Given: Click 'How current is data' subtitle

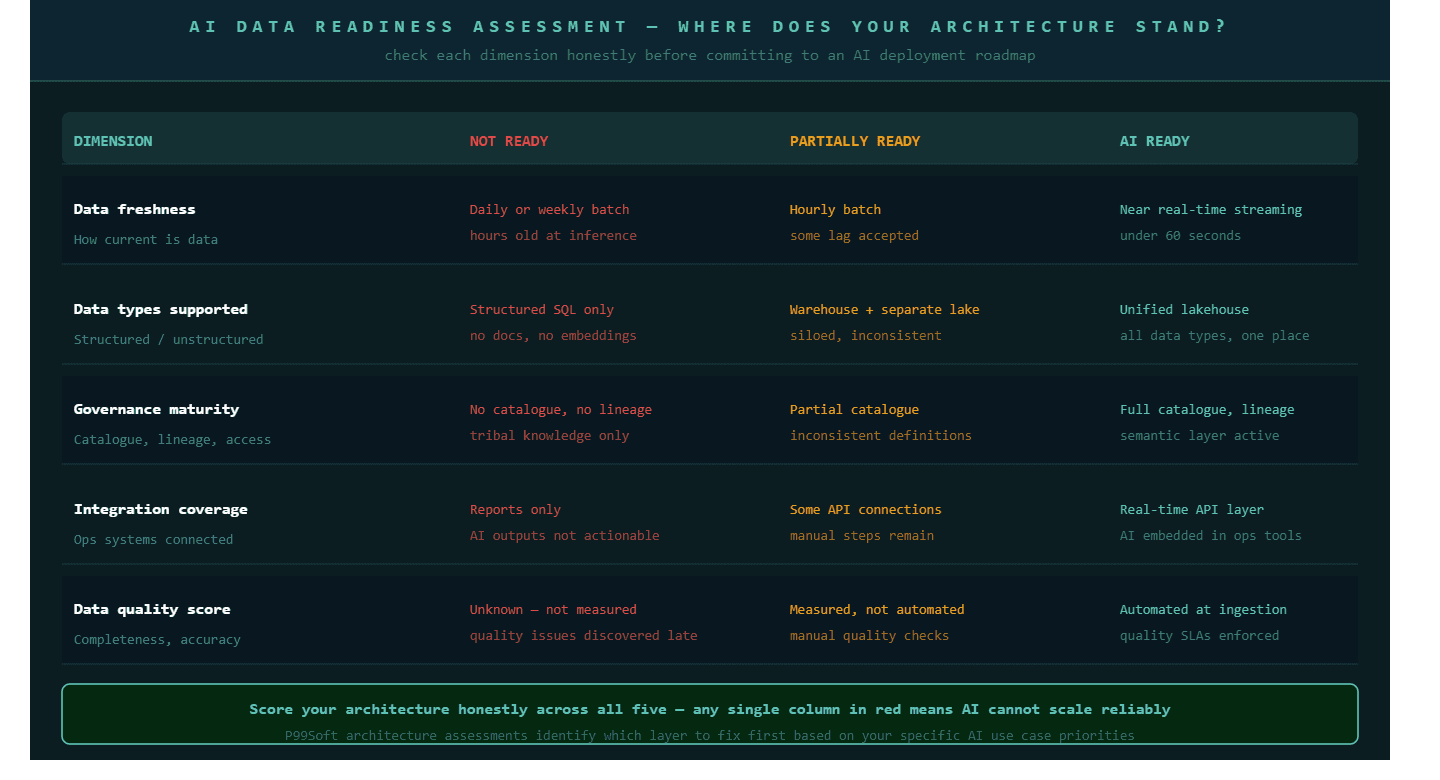Looking at the screenshot, I should pyautogui.click(x=146, y=239).
